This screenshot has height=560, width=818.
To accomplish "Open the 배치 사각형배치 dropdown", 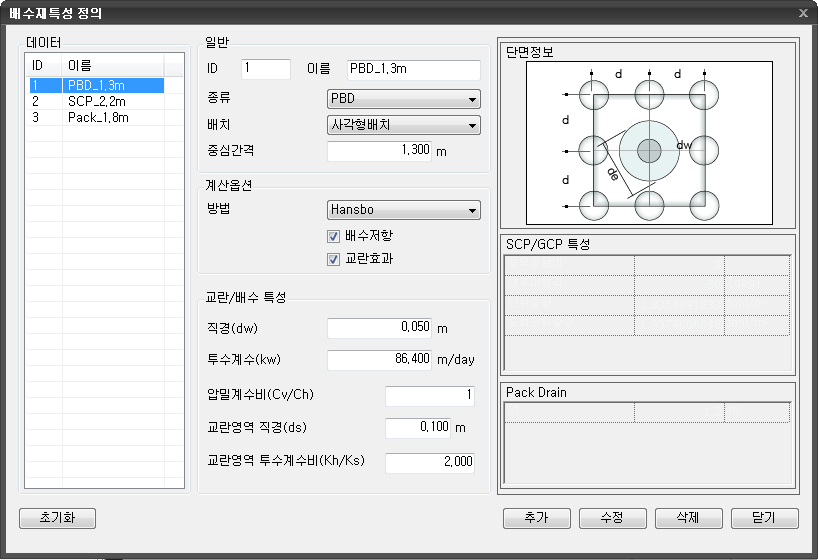I will pyautogui.click(x=404, y=125).
